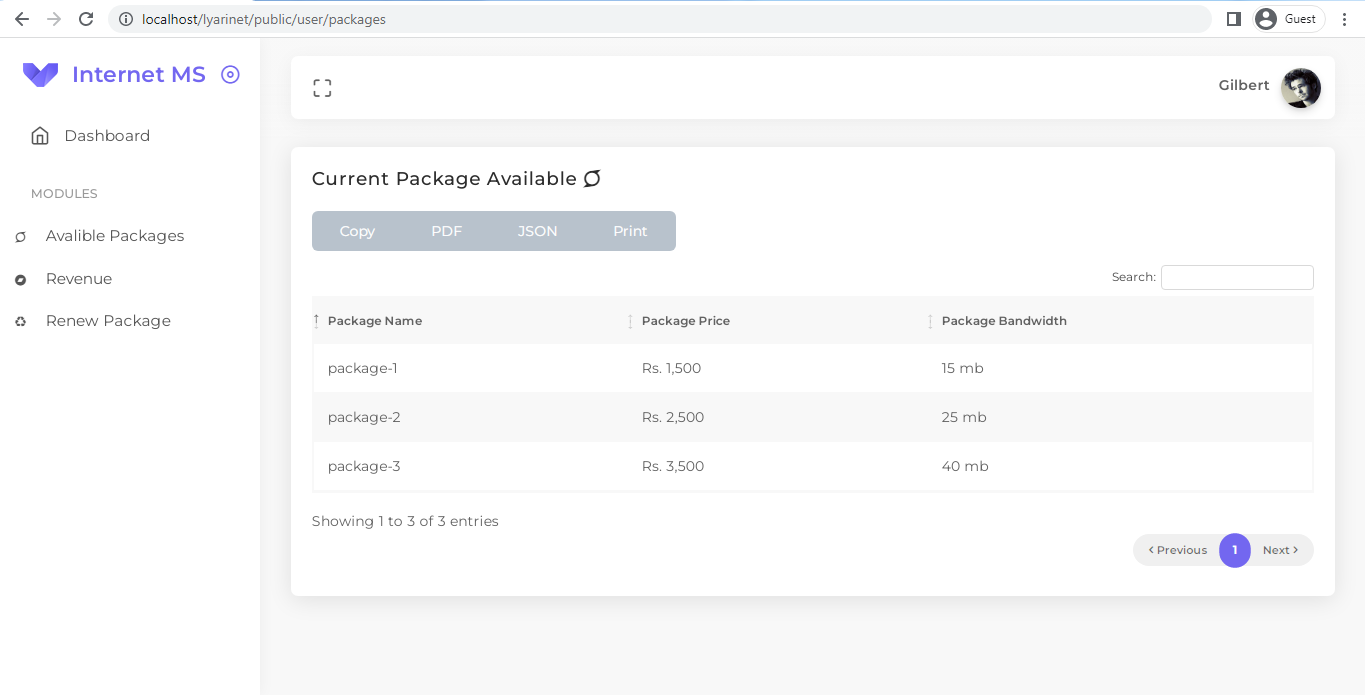Open the Guest account menu

[x=1288, y=18]
